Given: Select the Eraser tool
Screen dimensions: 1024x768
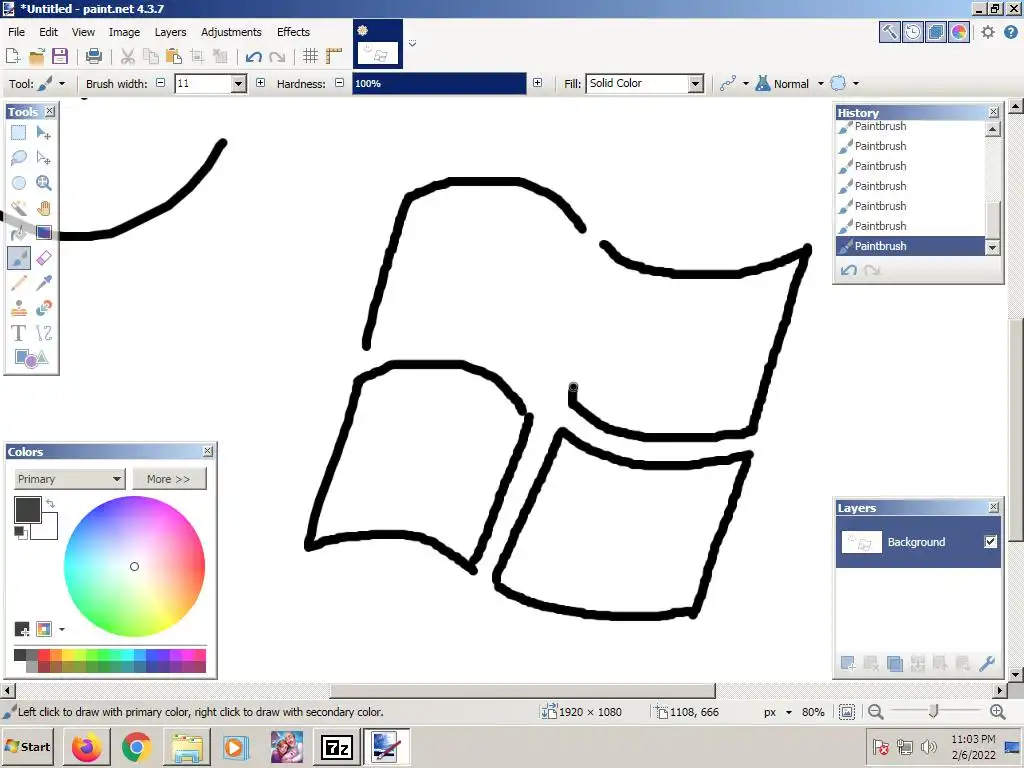Looking at the screenshot, I should pyautogui.click(x=44, y=258).
